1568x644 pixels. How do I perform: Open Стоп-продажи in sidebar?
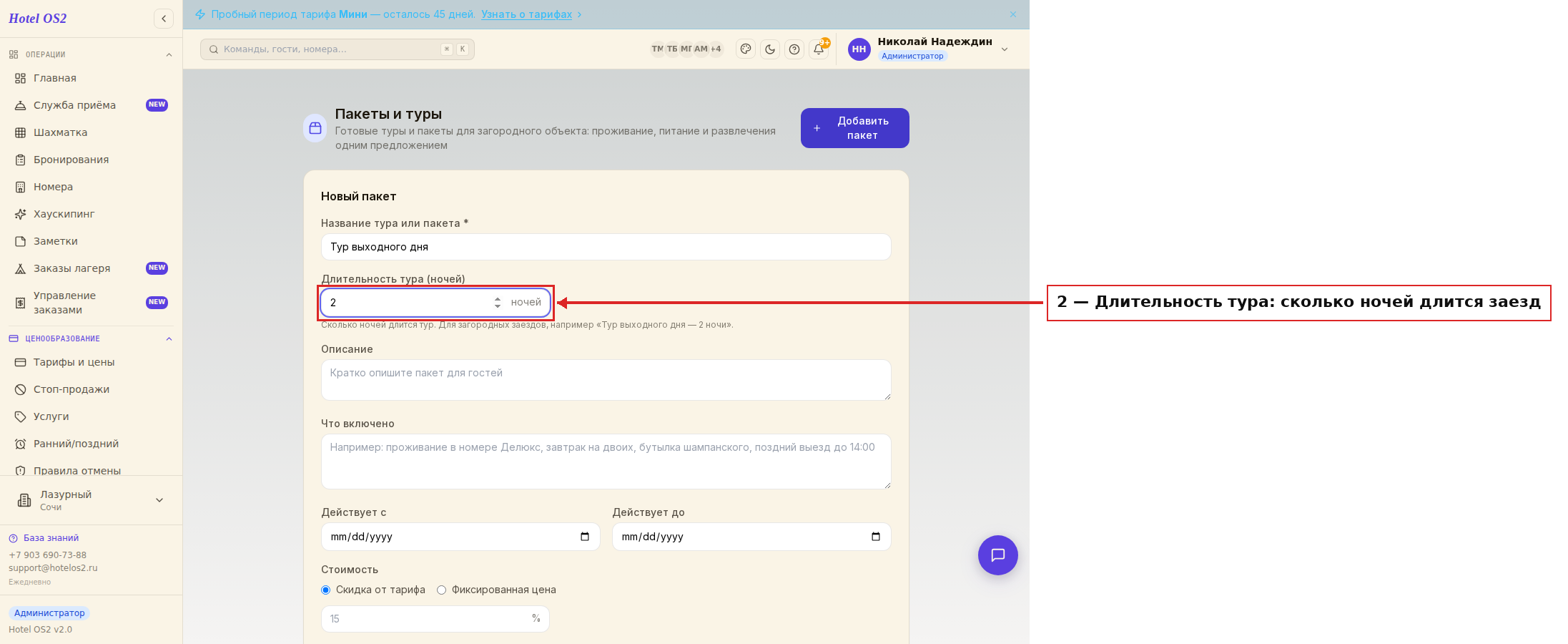coord(91,389)
